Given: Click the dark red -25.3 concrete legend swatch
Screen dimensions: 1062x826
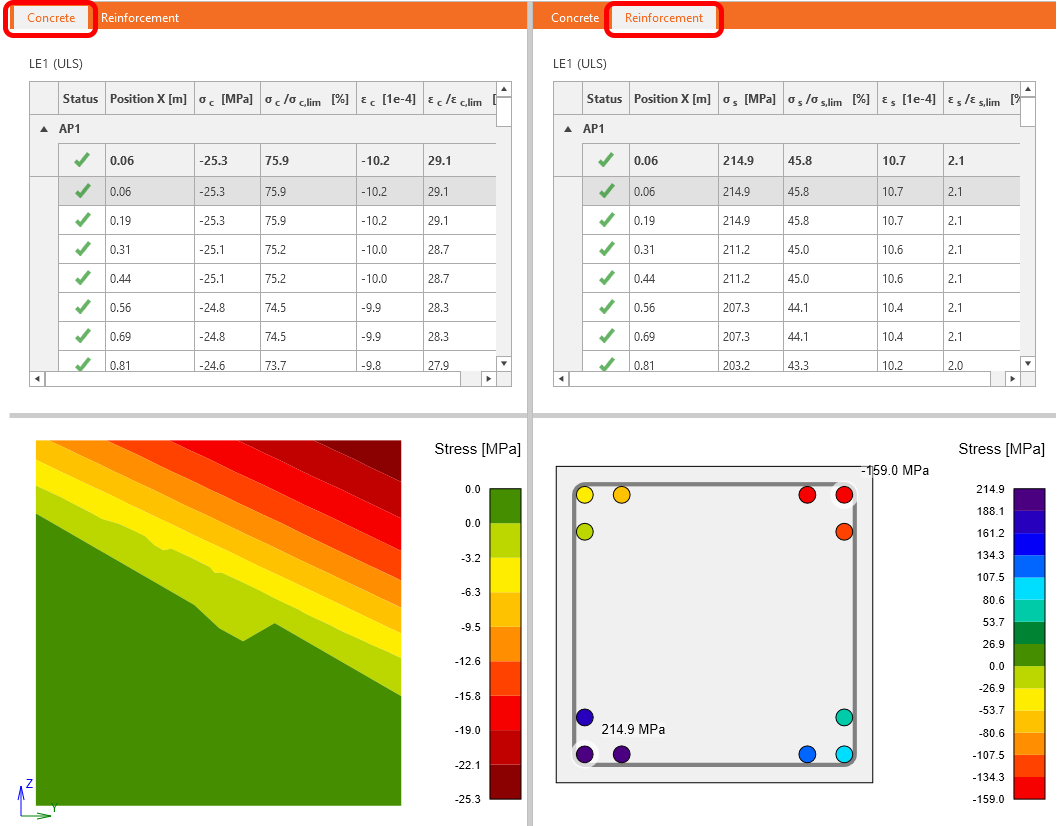Looking at the screenshot, I should 506,783.
